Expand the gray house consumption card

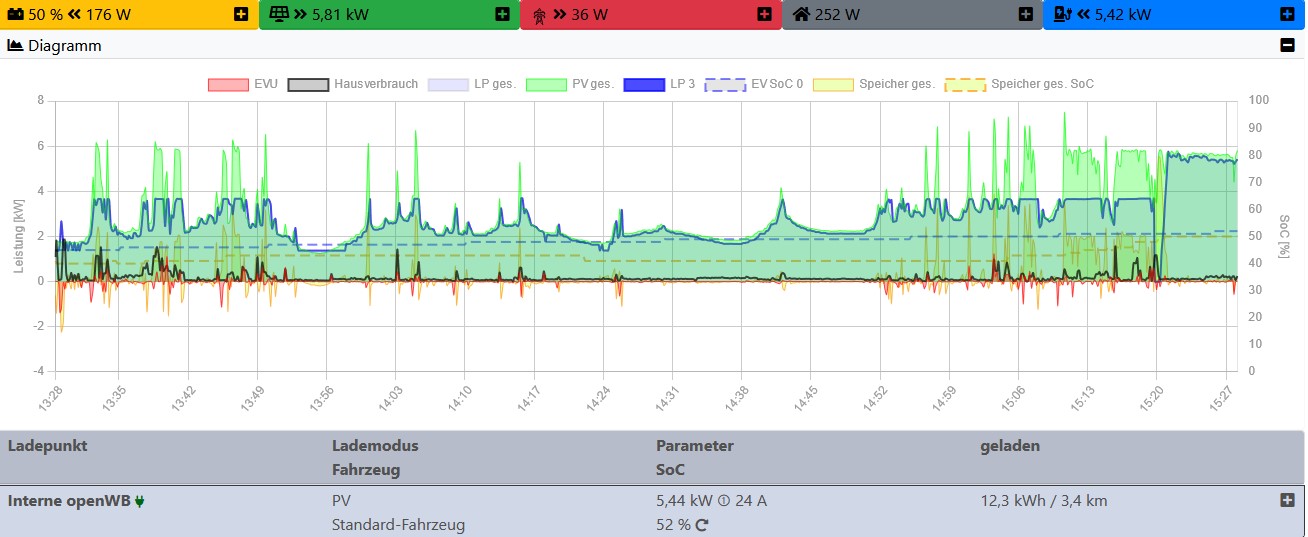pos(1025,15)
